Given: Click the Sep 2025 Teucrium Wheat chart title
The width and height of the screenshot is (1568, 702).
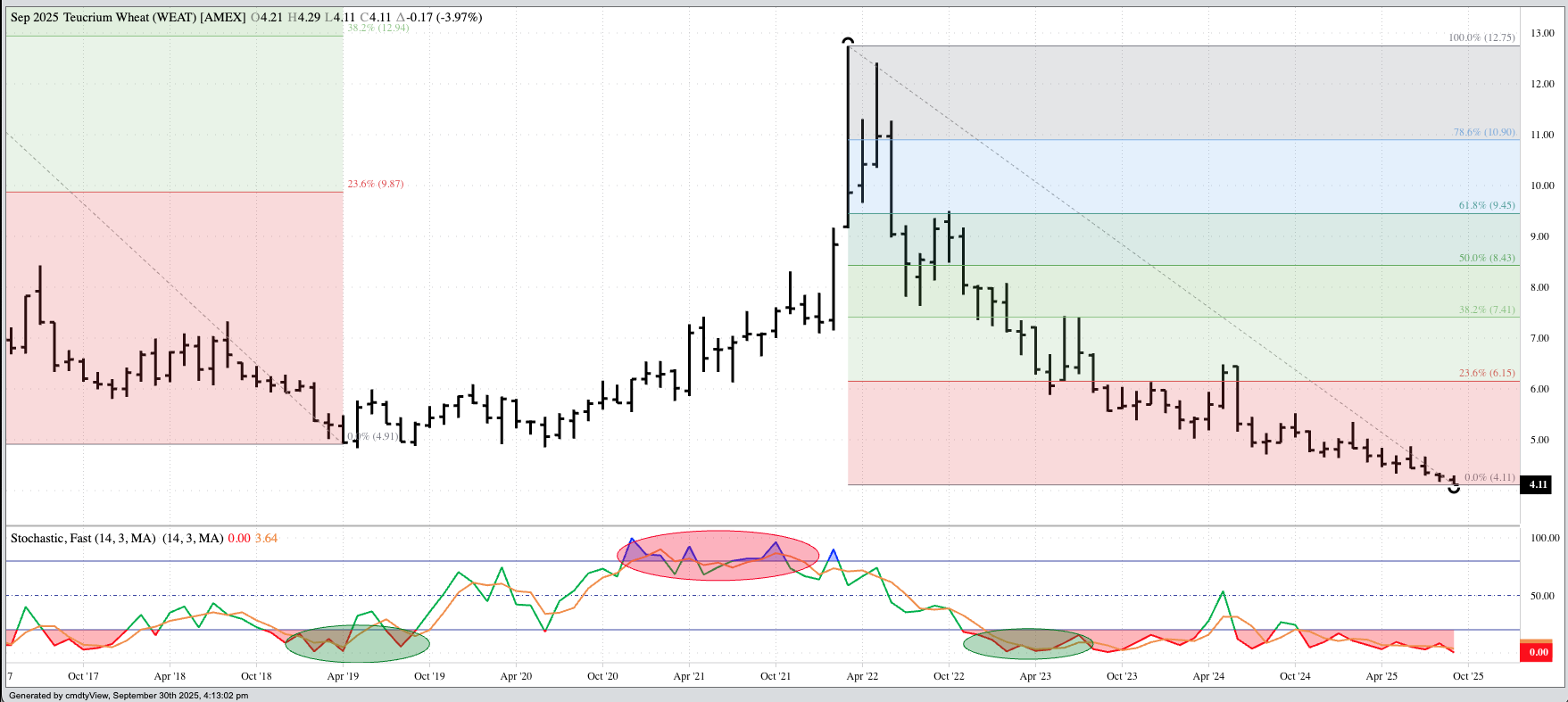Looking at the screenshot, I should (x=128, y=17).
